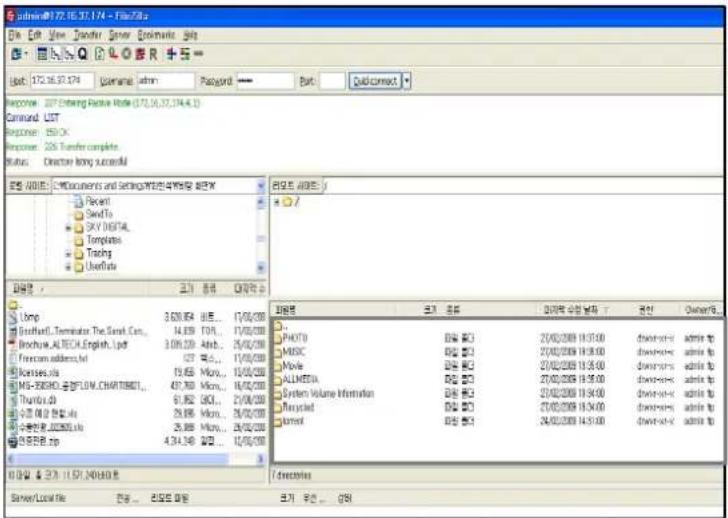Click the Host input field
Viewport: 728px width, 518px height.
(62, 81)
